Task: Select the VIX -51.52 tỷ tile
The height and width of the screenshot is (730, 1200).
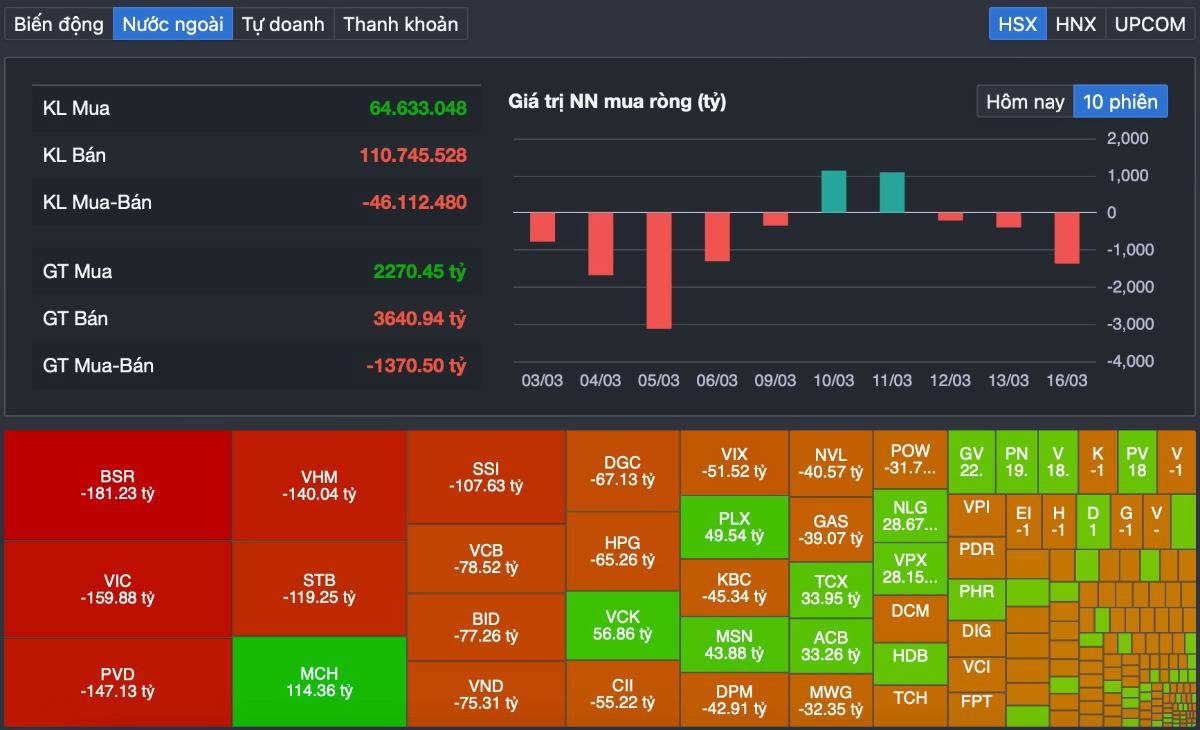Action: (734, 463)
